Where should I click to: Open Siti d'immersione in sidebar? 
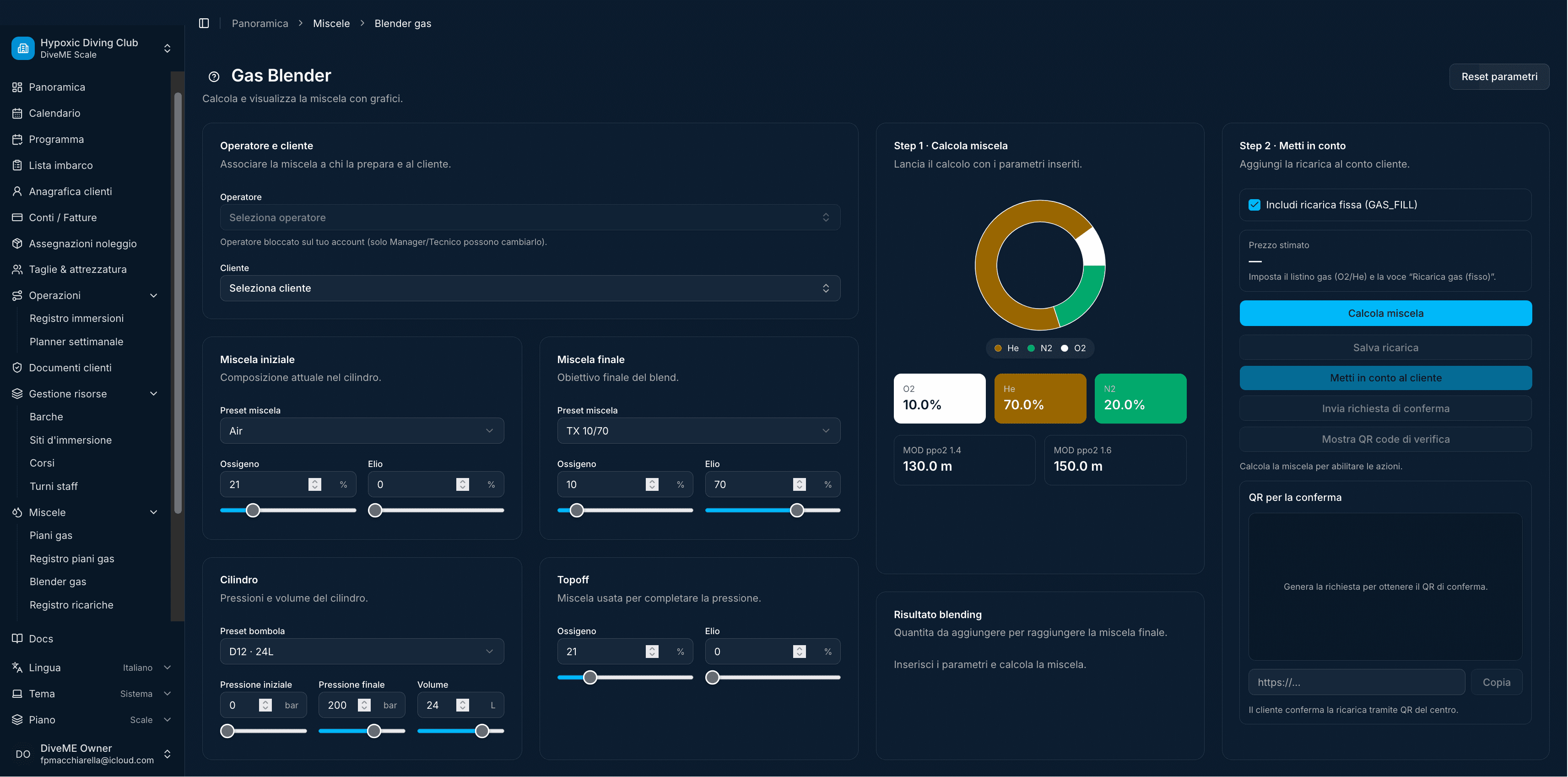pyautogui.click(x=70, y=440)
